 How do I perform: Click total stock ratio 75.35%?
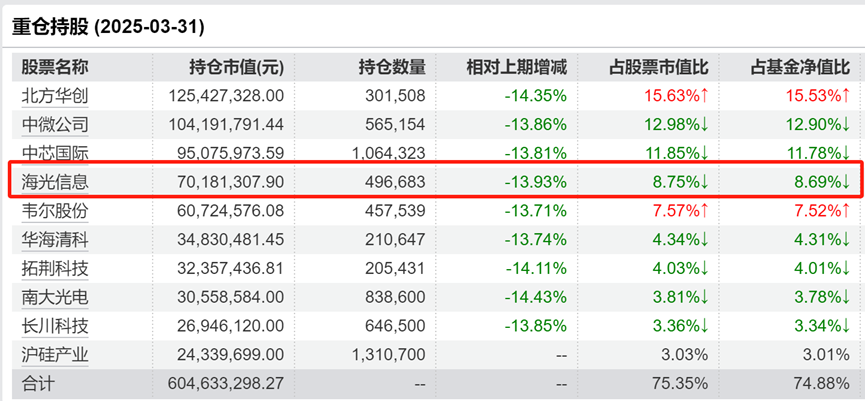click(680, 383)
